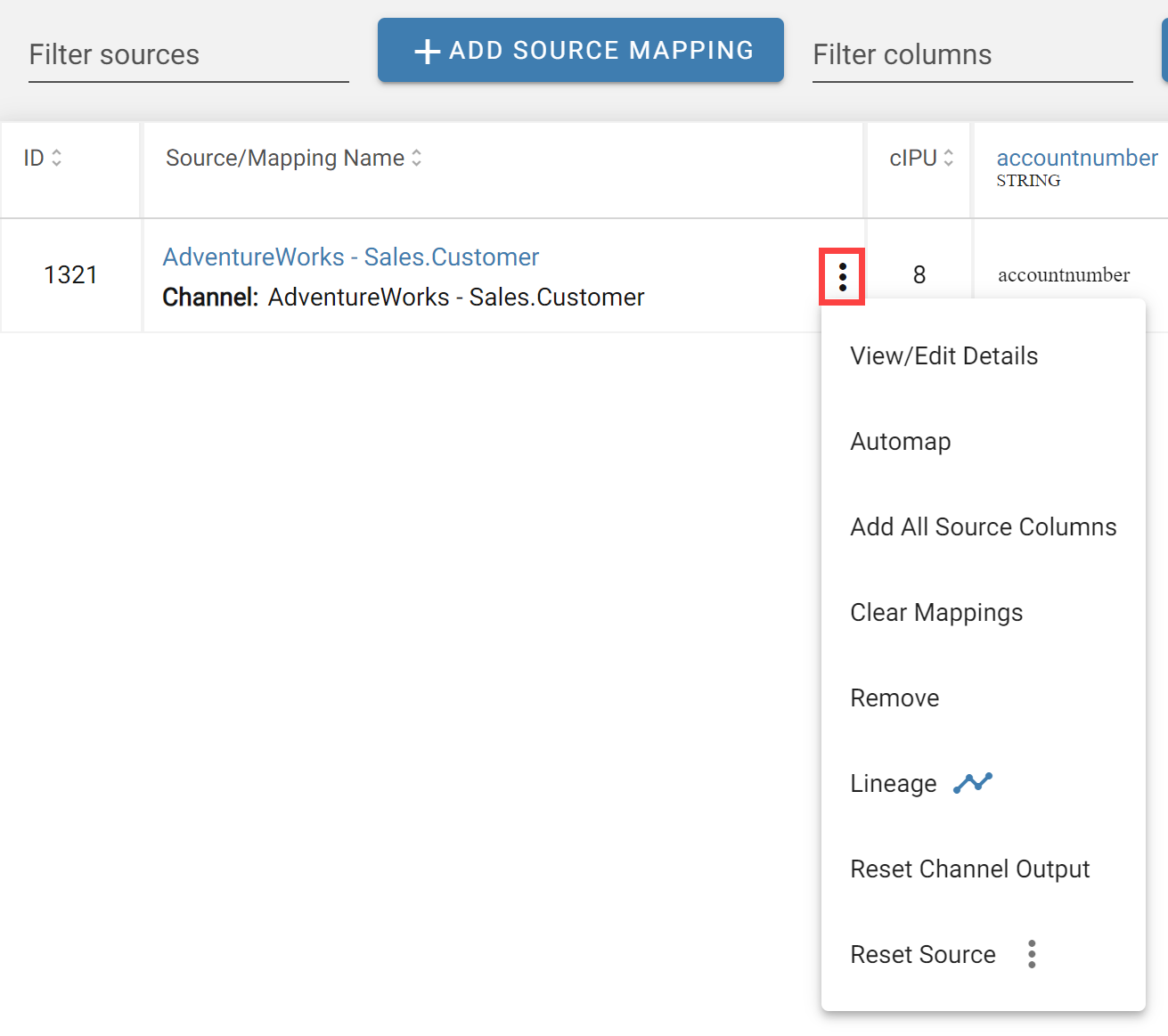The image size is (1168, 1036).
Task: Open the AdventureWorks - Sales.Customer link
Action: point(350,257)
